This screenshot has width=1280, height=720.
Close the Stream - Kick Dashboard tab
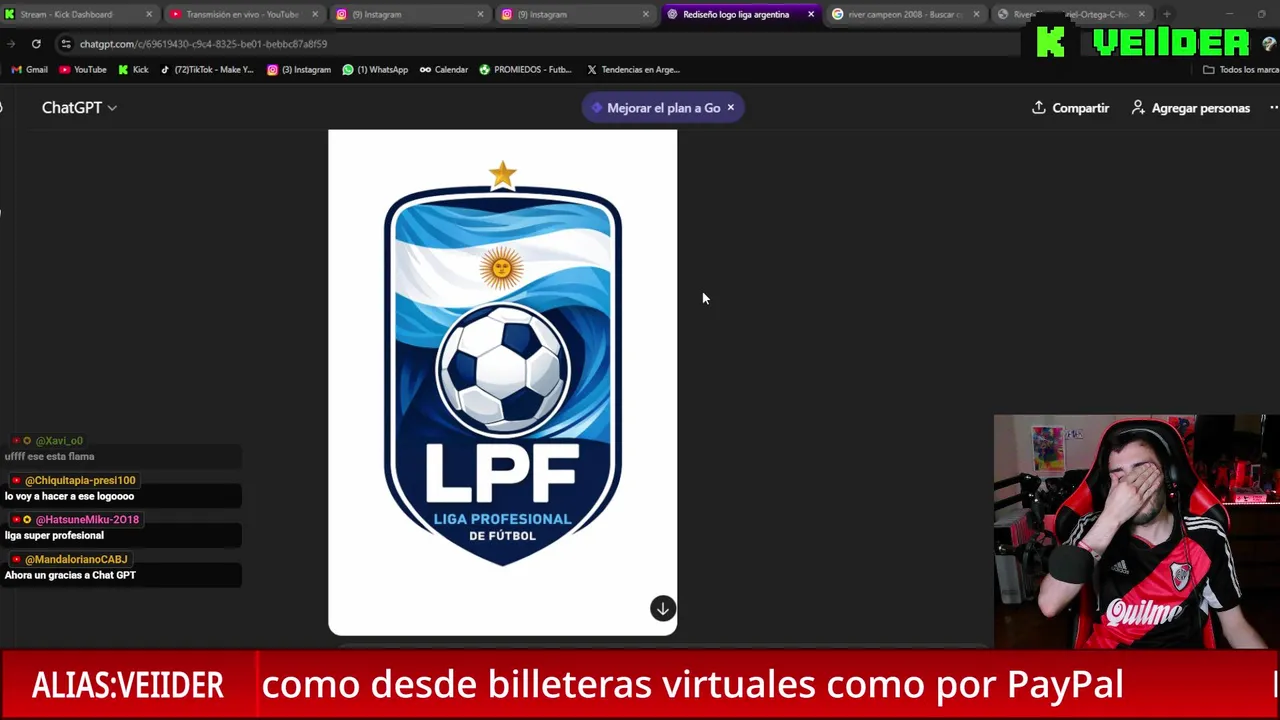149,14
